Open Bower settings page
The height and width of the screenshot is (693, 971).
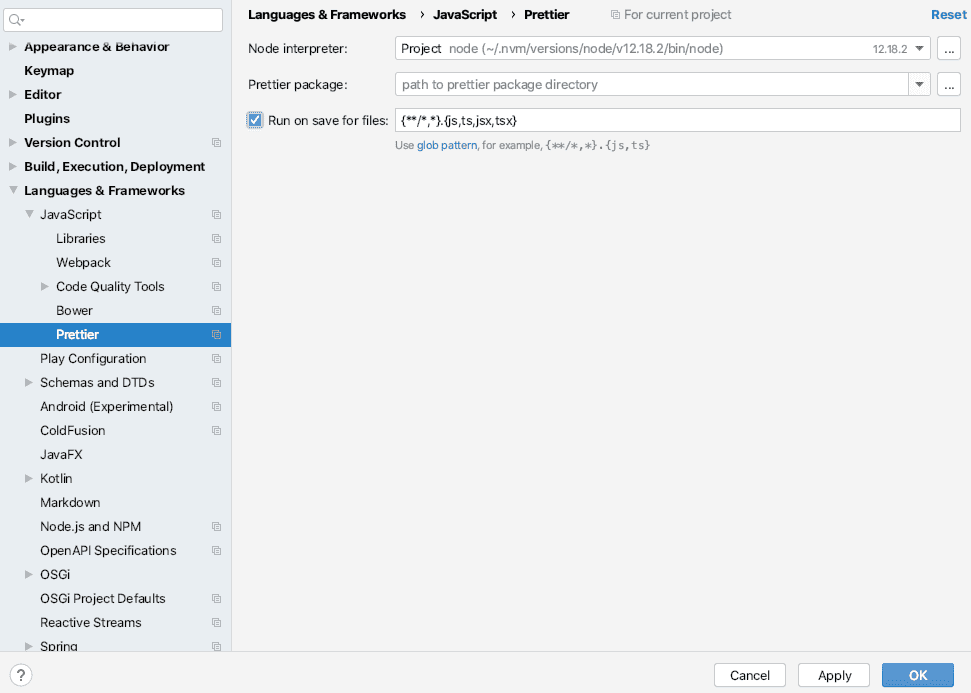coord(74,310)
